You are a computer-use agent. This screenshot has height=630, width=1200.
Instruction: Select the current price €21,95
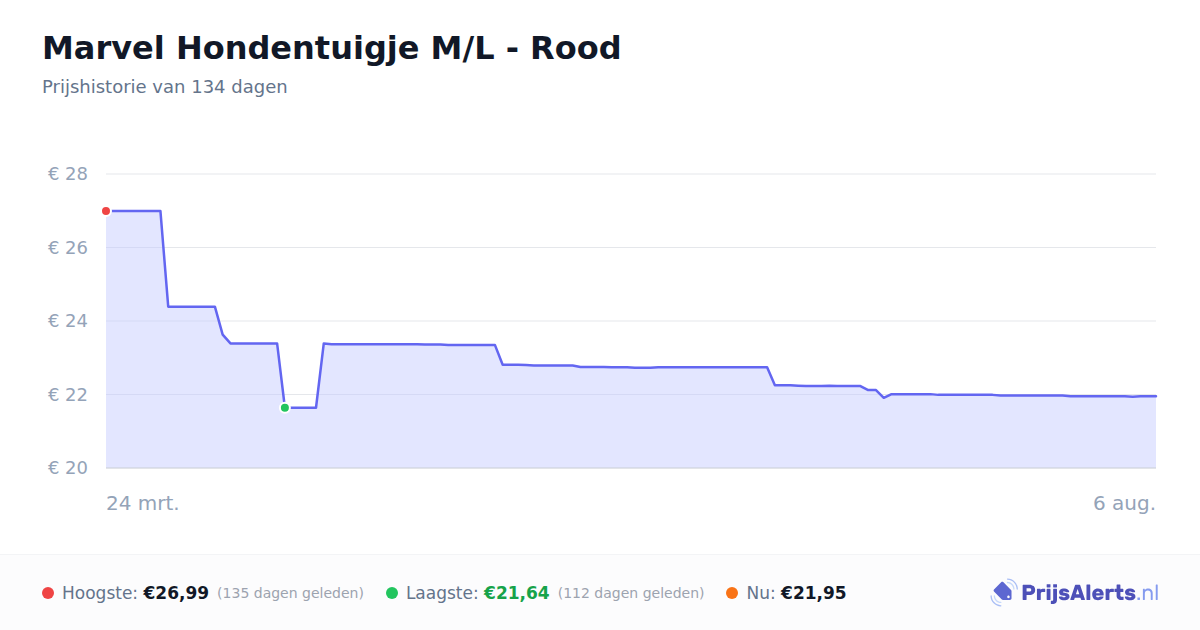point(813,593)
